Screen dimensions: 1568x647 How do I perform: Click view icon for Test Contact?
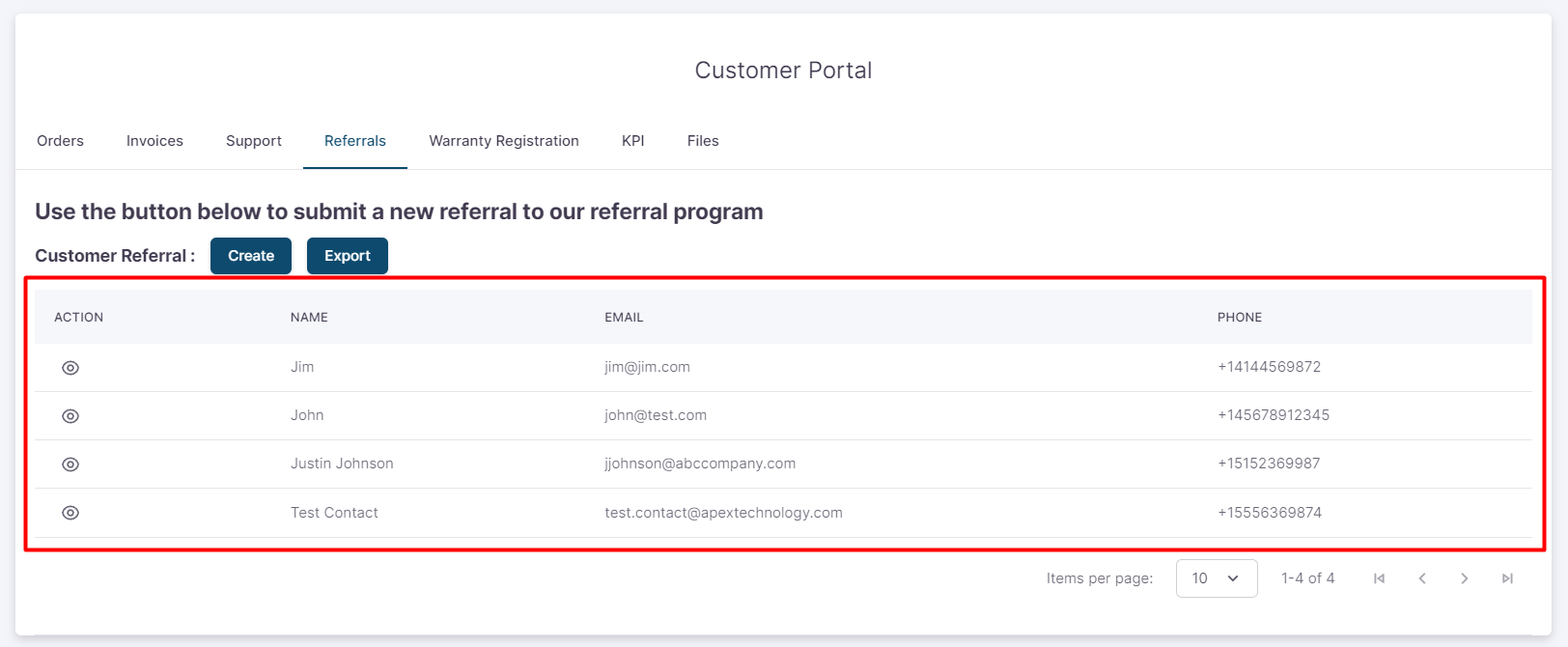(70, 513)
